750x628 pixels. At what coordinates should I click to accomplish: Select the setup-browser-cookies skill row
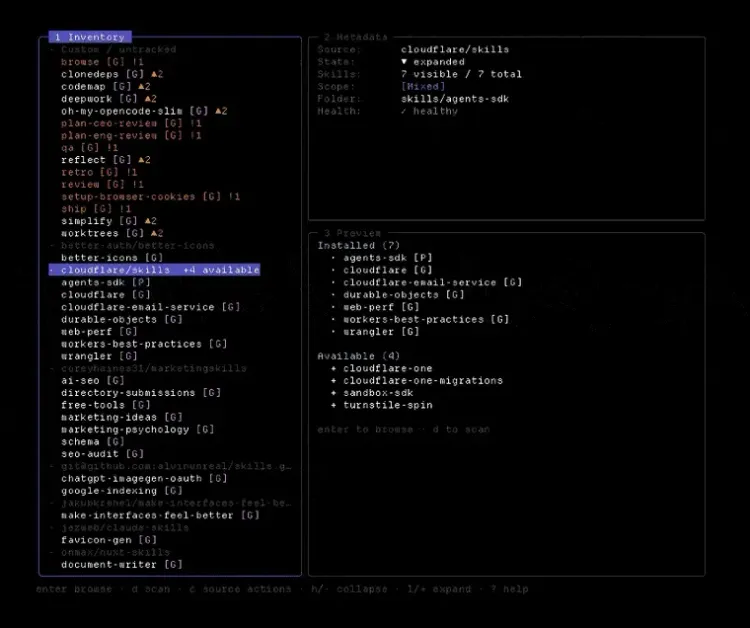pos(150,196)
